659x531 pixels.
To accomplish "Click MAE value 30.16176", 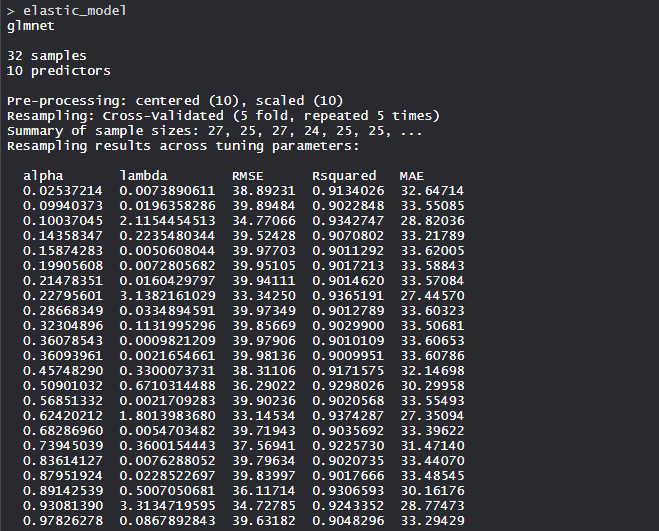I will (x=432, y=491).
